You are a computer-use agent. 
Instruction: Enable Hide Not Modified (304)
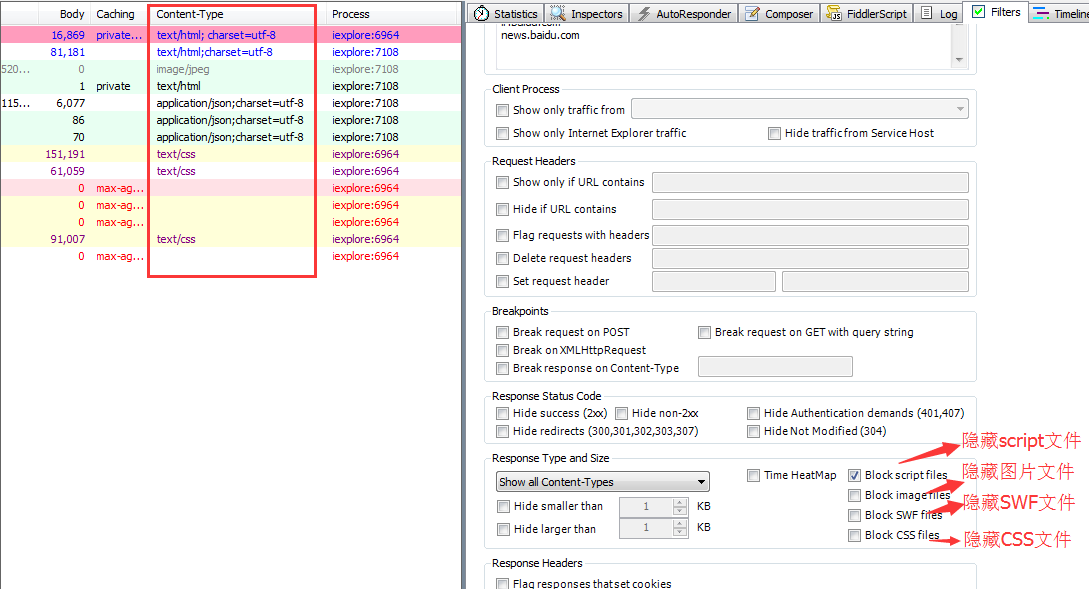[754, 432]
